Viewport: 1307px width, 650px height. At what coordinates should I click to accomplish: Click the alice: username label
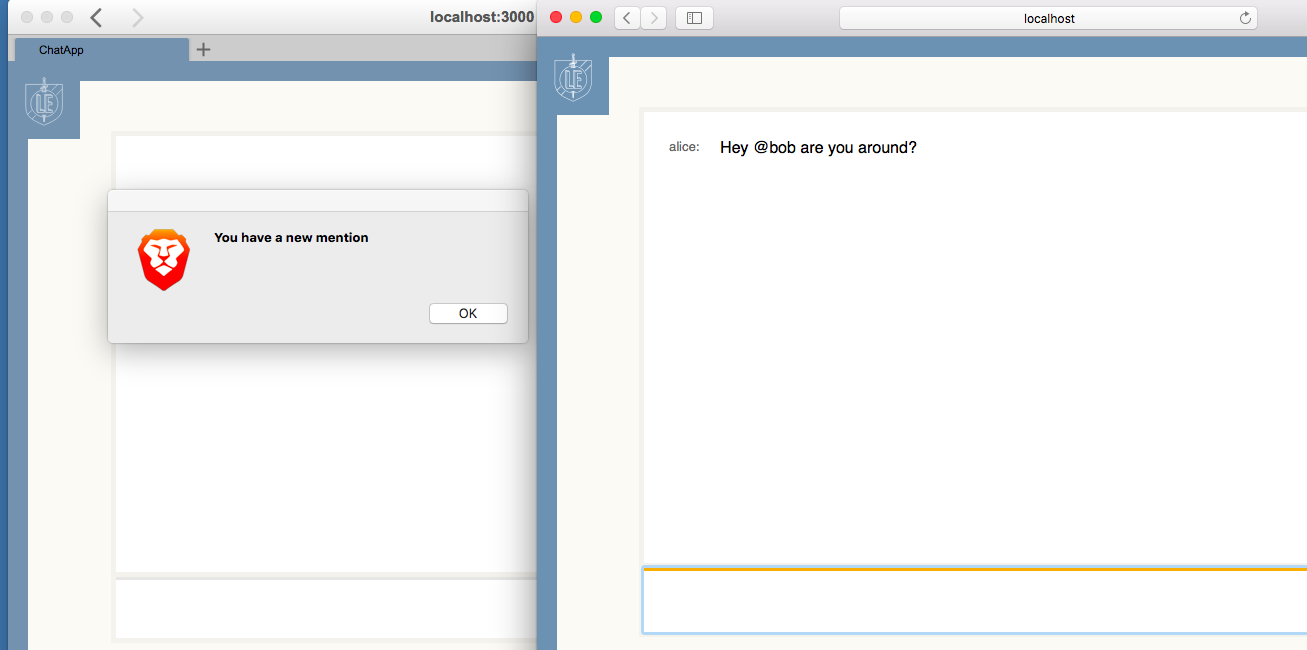pyautogui.click(x=684, y=147)
